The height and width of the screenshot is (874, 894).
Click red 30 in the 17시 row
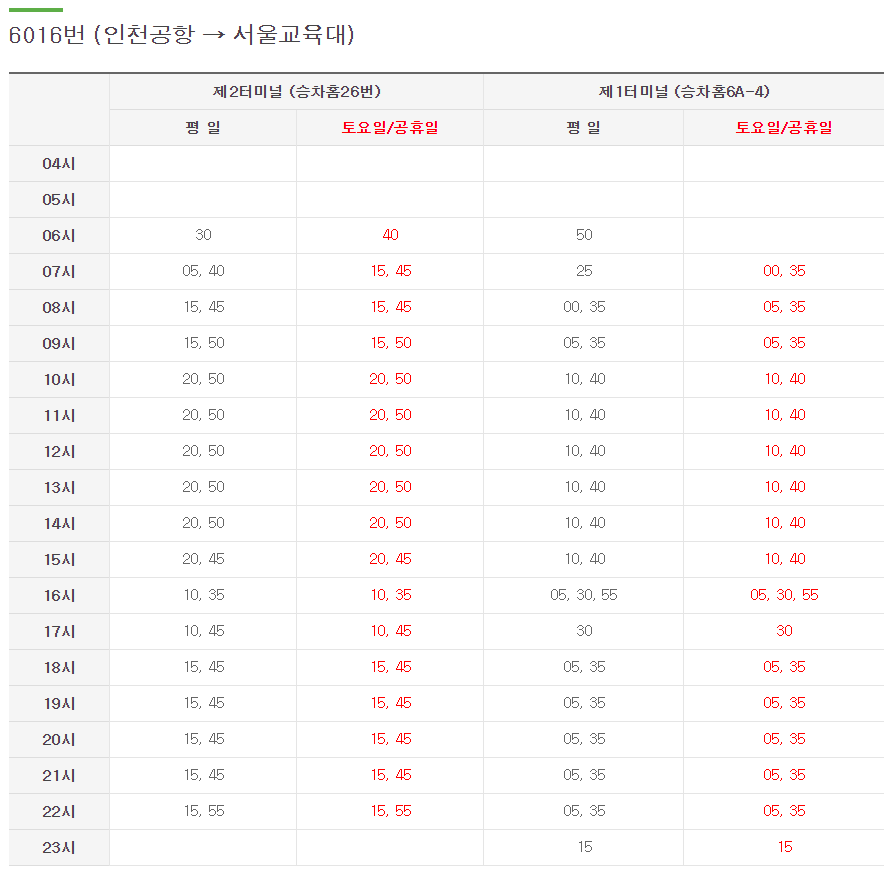(x=784, y=631)
